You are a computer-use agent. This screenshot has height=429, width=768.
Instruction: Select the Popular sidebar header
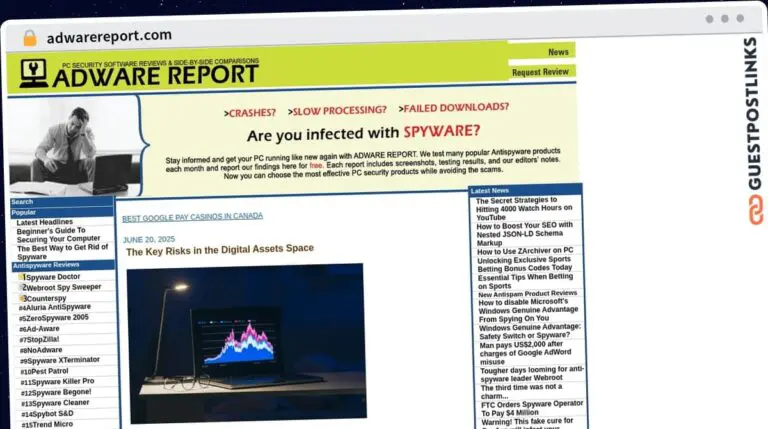pos(62,213)
